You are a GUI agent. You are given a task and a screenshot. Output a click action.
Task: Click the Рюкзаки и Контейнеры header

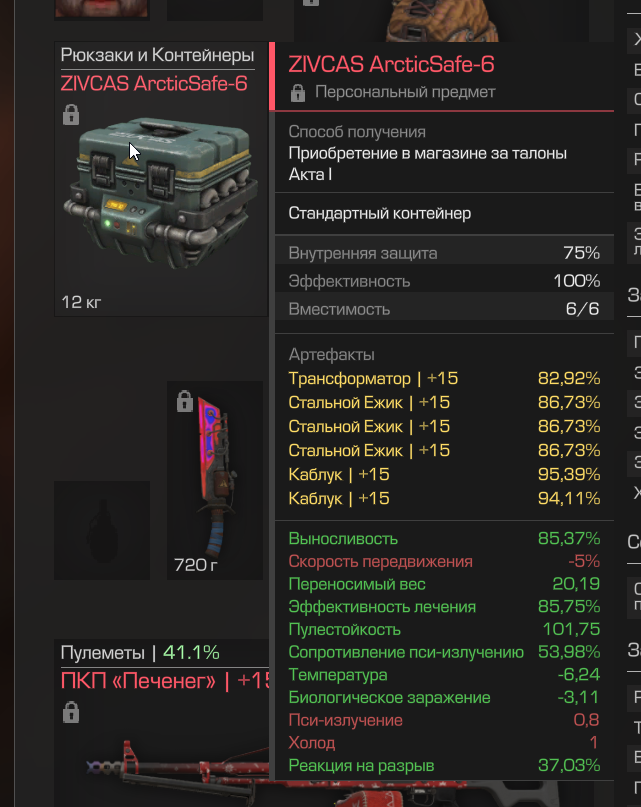(x=158, y=55)
